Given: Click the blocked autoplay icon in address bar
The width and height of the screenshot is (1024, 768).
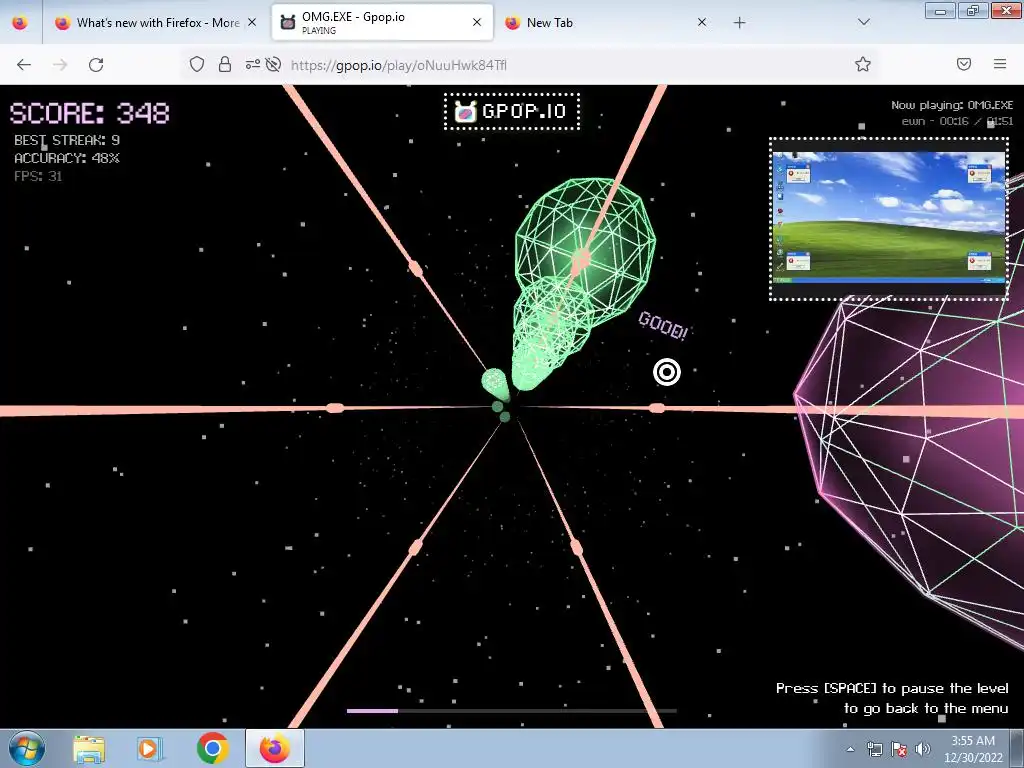Looking at the screenshot, I should click(274, 64).
